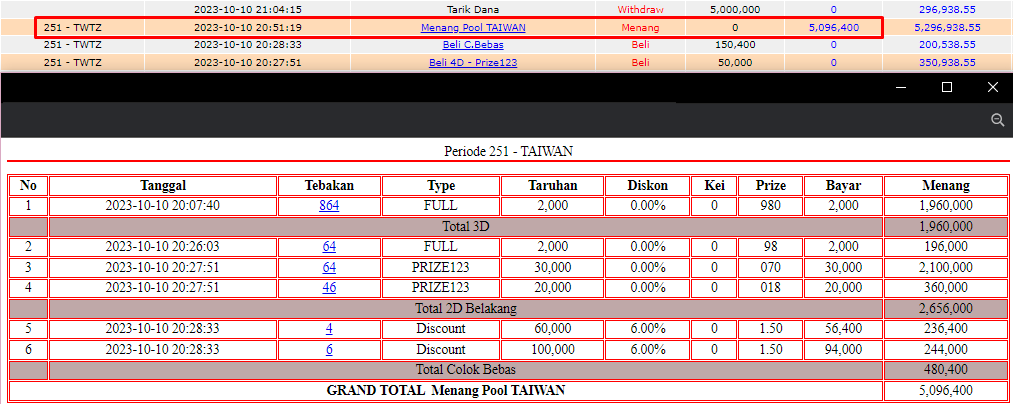This screenshot has width=1013, height=404.
Task: Click Total 2D Belakang amount 2,656,000
Action: tap(946, 309)
